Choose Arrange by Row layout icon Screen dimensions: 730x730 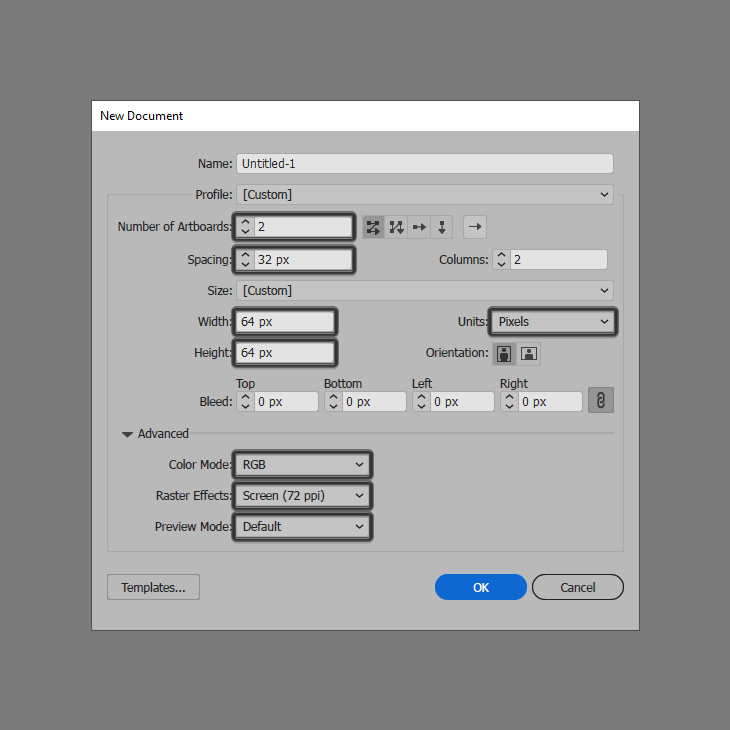pyautogui.click(x=420, y=227)
